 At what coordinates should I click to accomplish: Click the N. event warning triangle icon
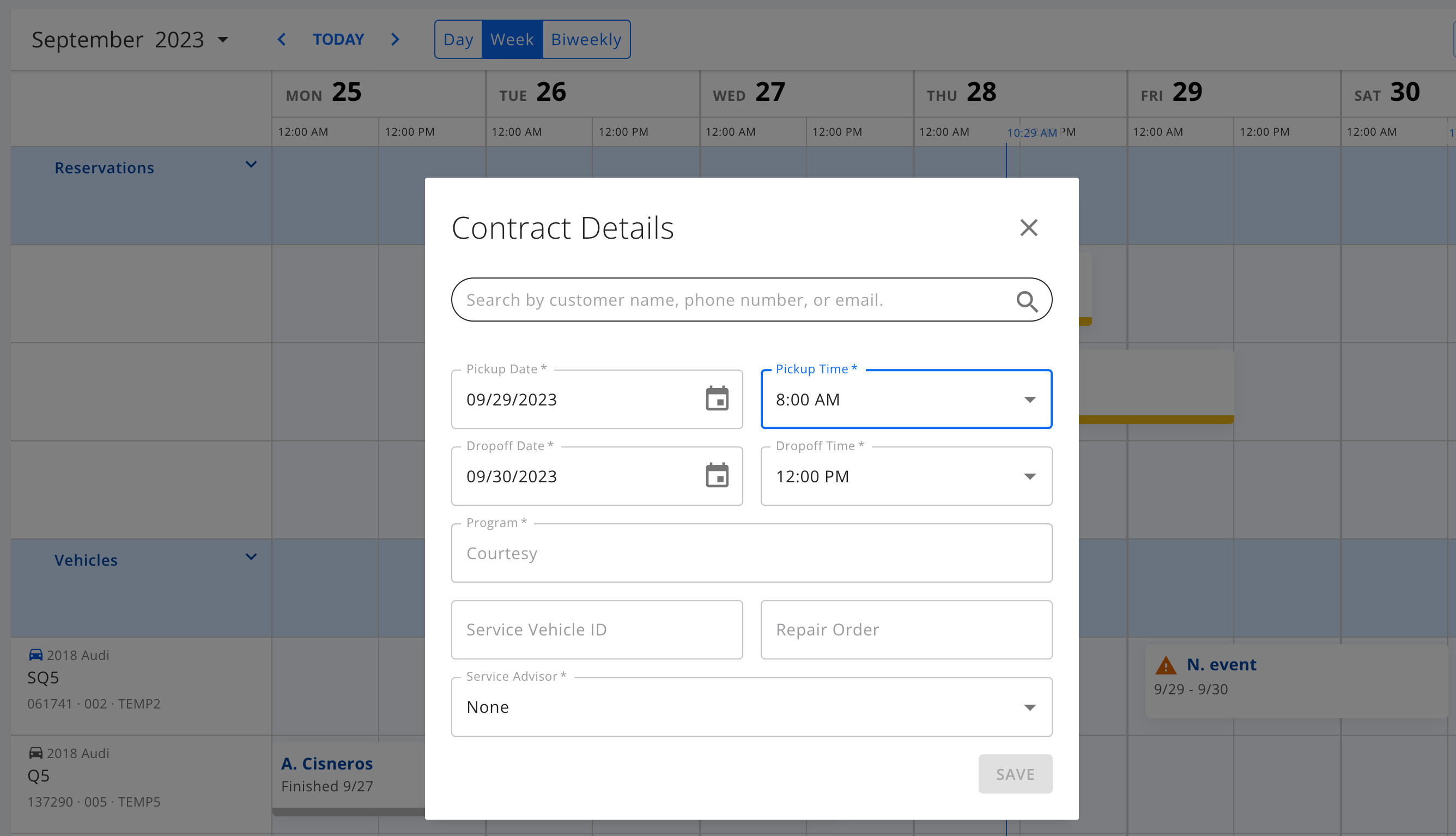[x=1166, y=665]
